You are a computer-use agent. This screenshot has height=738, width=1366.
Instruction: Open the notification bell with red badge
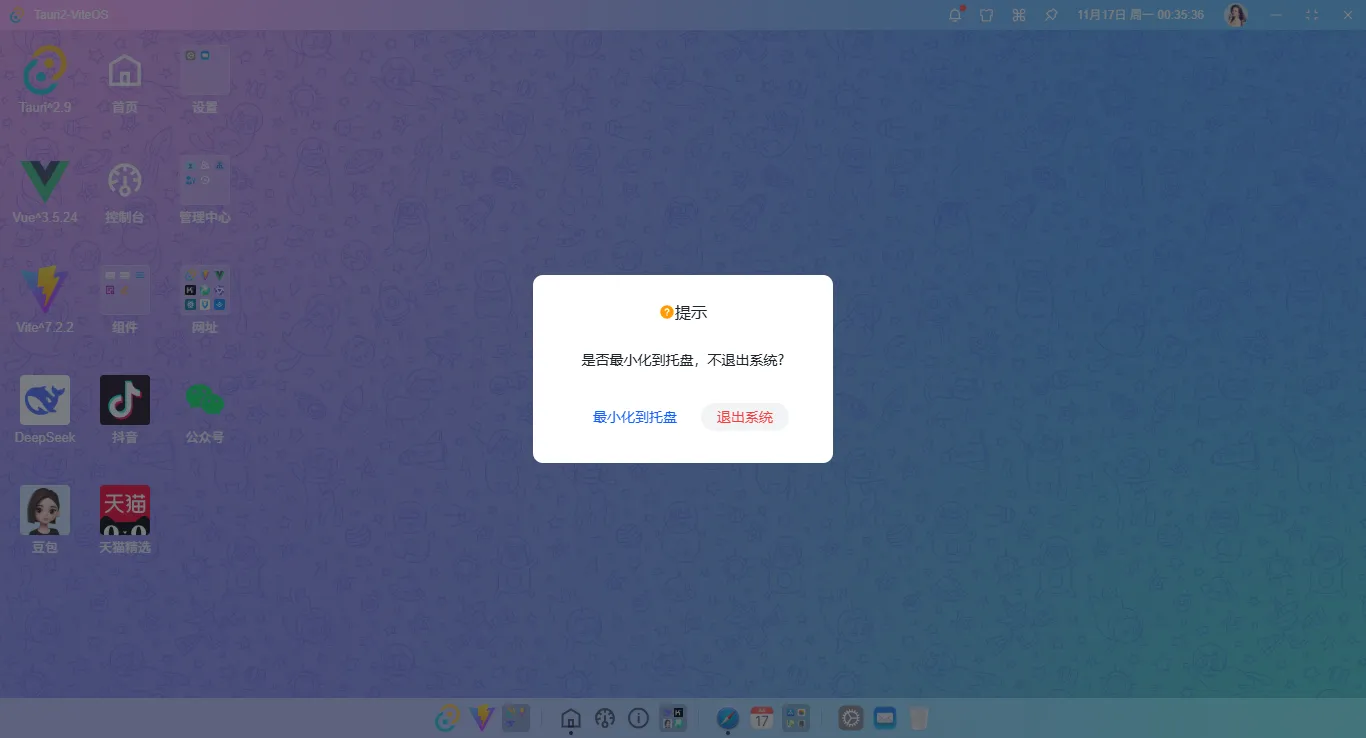click(x=954, y=15)
